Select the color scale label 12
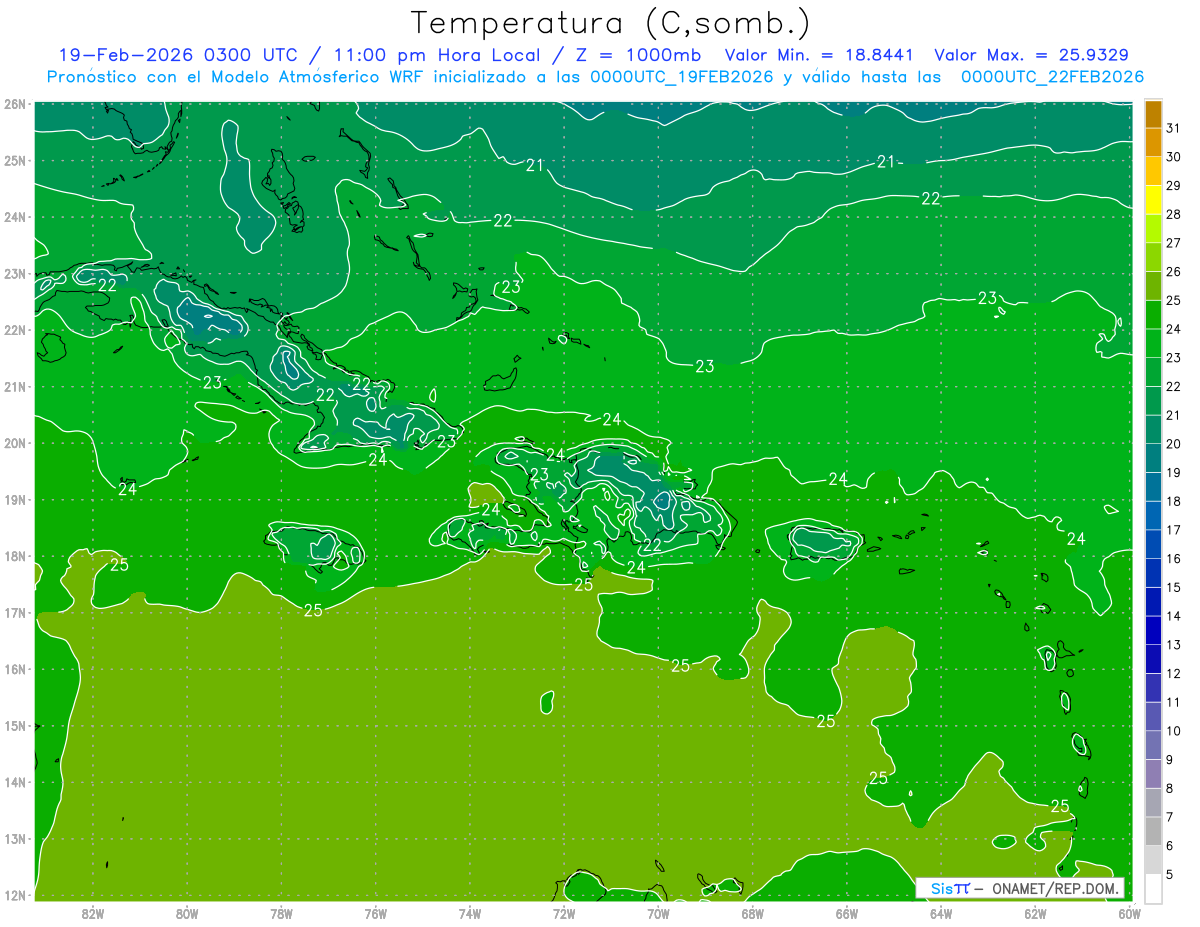This screenshot has width=1200, height=927. 1173,674
